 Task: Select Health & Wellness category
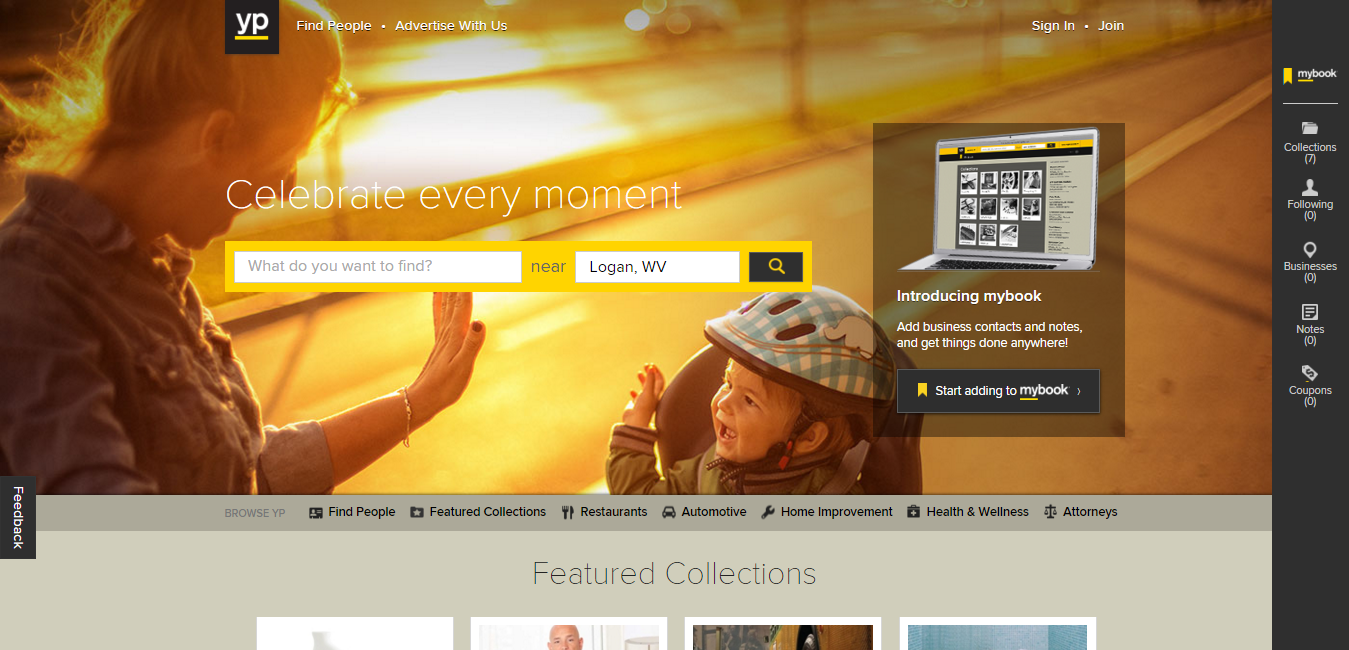point(967,512)
